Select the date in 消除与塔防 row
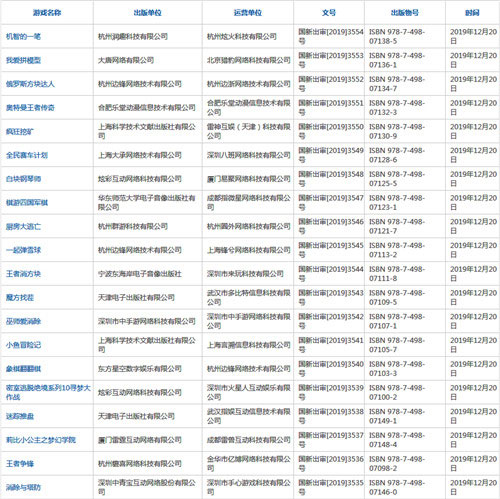 pyautogui.click(x=473, y=487)
